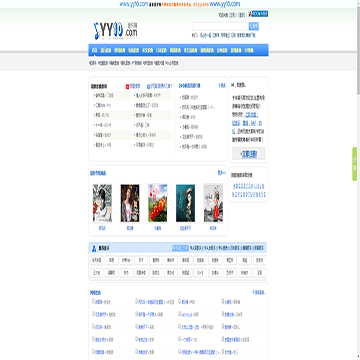Open the black-and-white portrait album cover
The image size is (360, 360).
tap(102, 203)
